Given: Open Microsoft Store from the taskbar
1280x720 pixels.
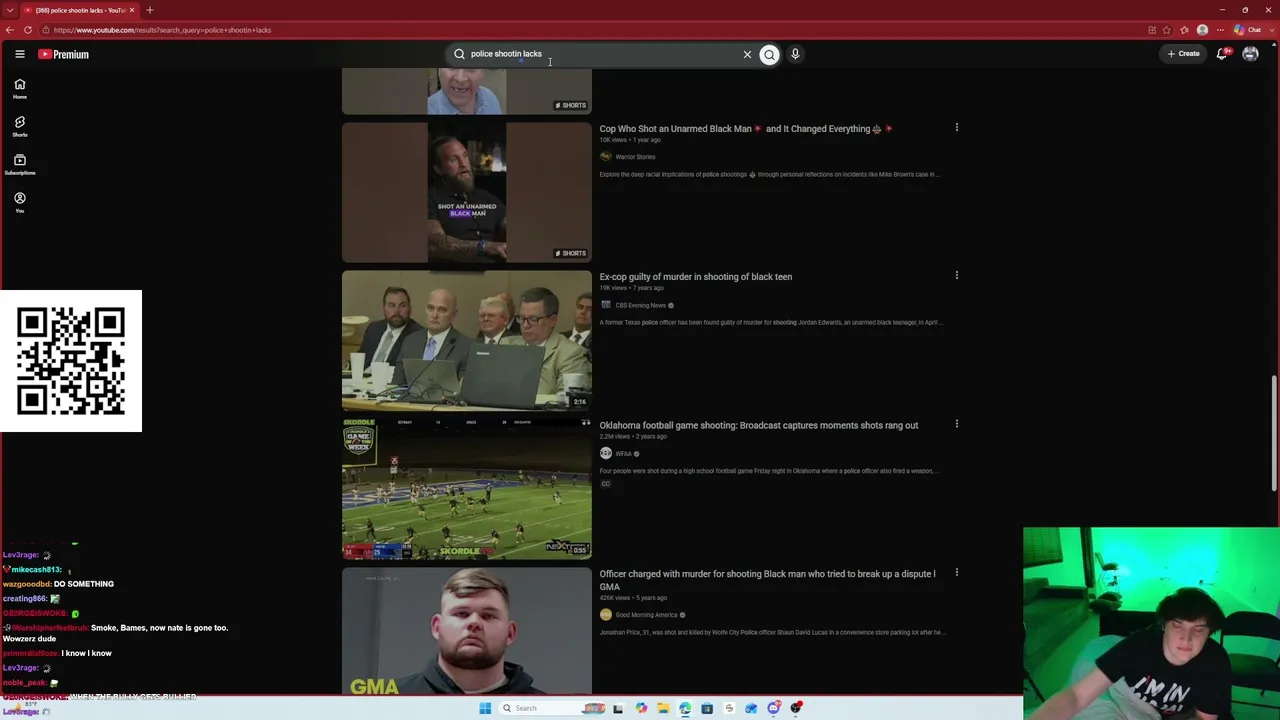Looking at the screenshot, I should tap(707, 708).
